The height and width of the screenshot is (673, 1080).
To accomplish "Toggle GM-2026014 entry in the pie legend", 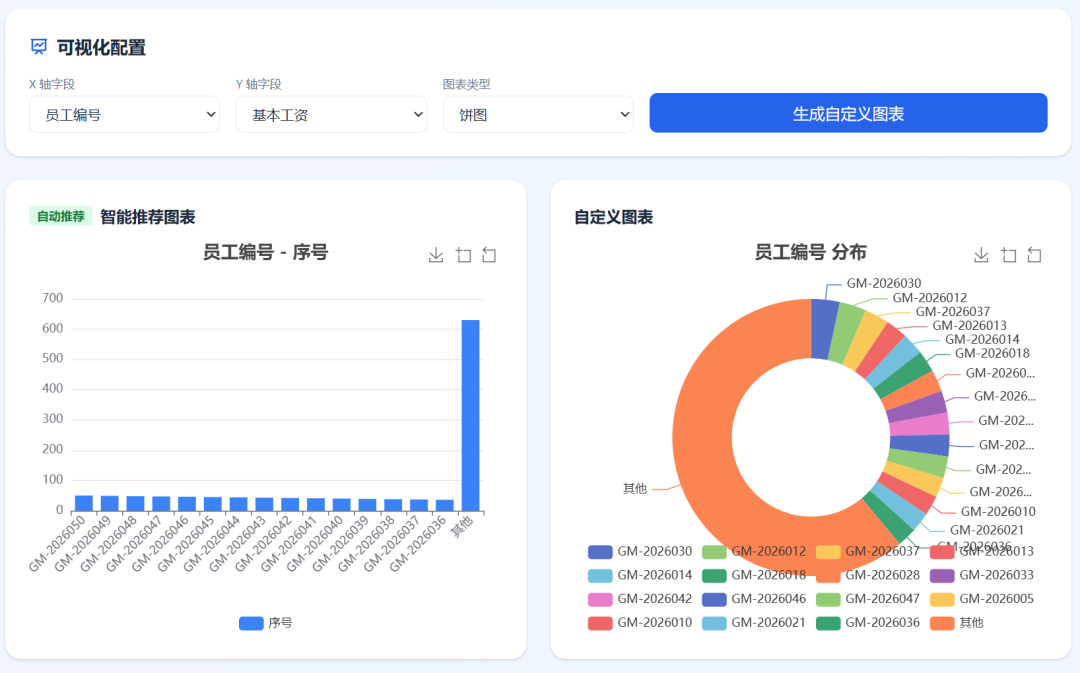I will pos(640,575).
